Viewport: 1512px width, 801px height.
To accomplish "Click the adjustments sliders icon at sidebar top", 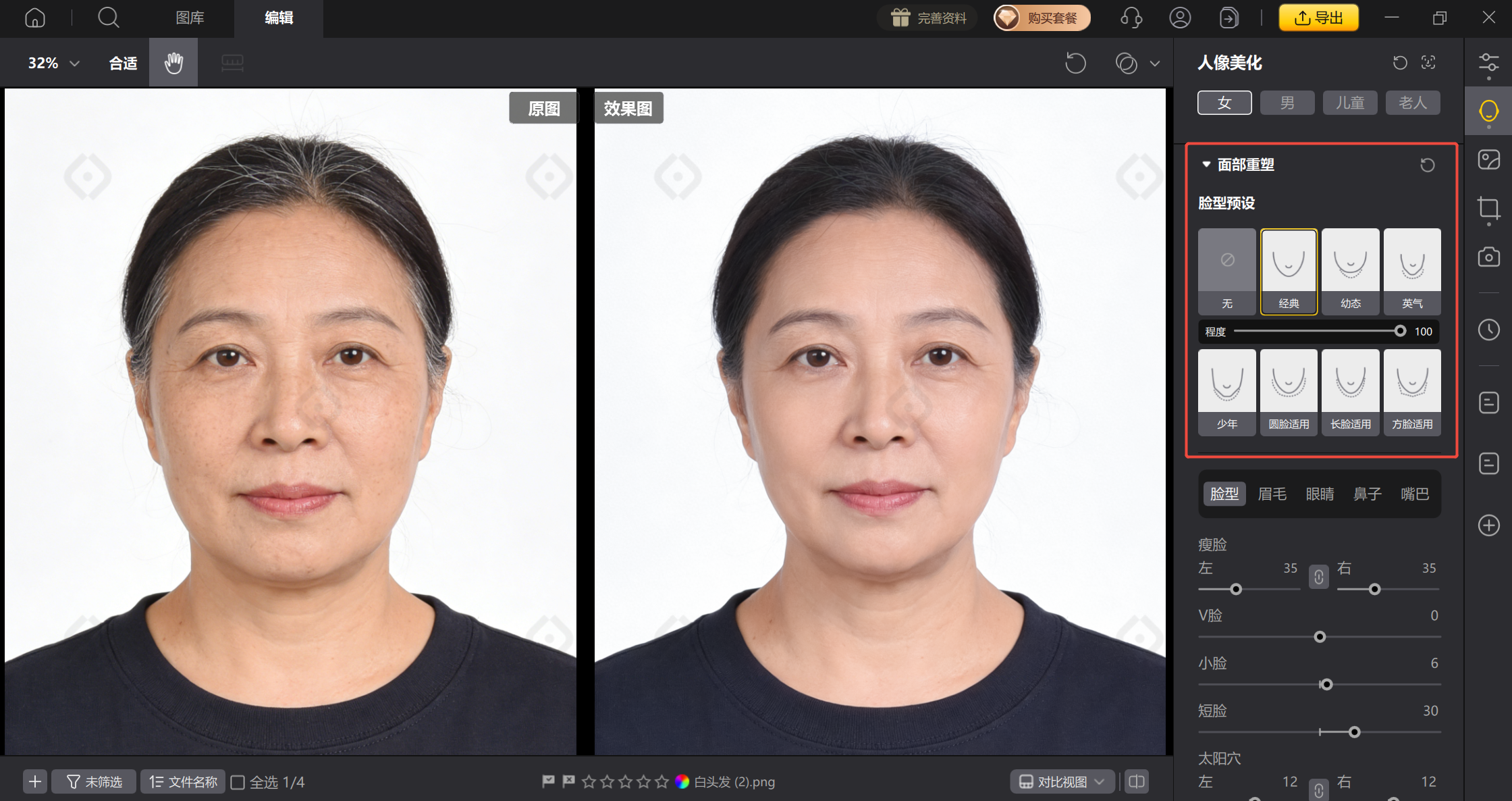I will pyautogui.click(x=1488, y=62).
